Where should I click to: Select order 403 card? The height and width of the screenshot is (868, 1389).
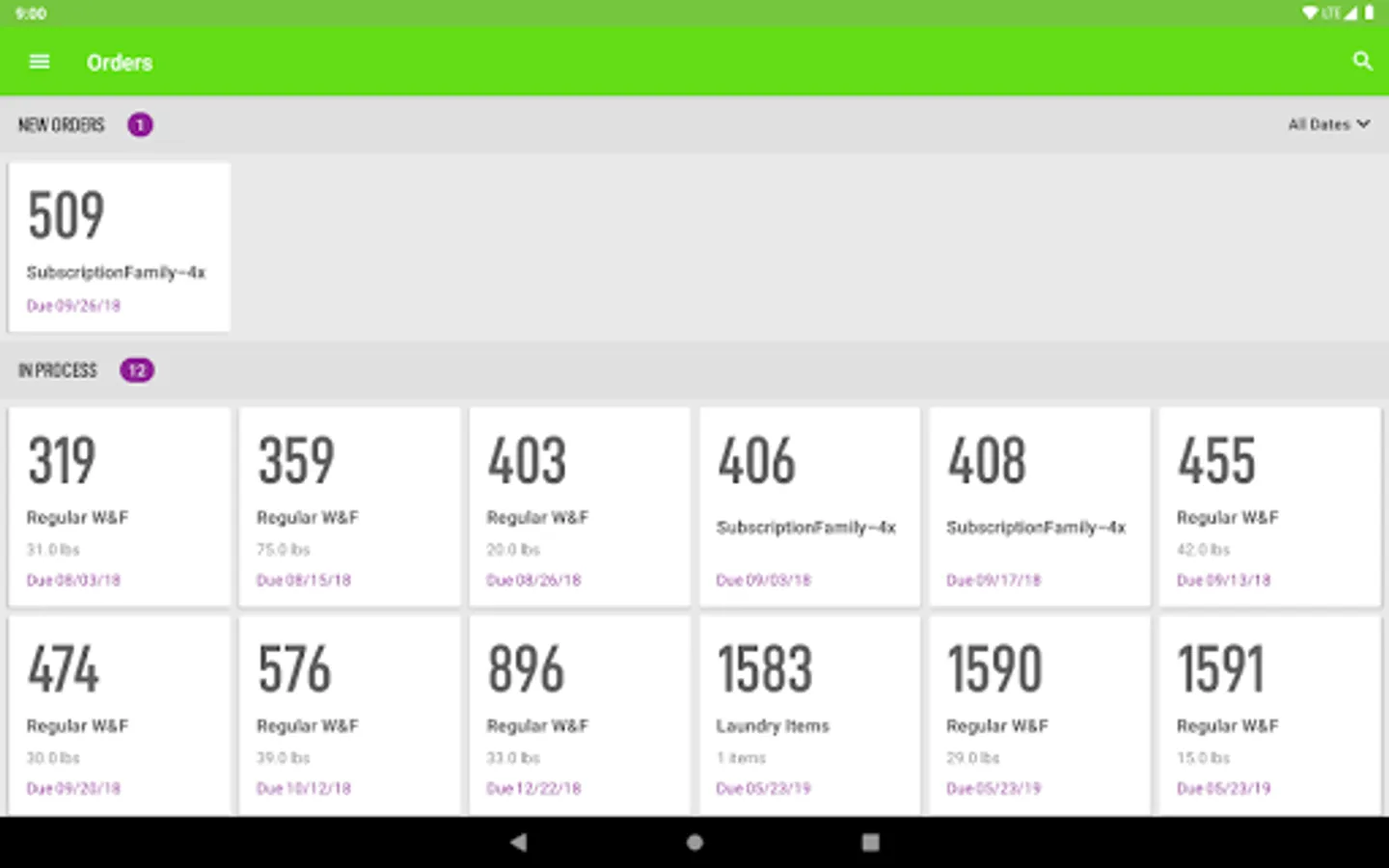tap(580, 507)
